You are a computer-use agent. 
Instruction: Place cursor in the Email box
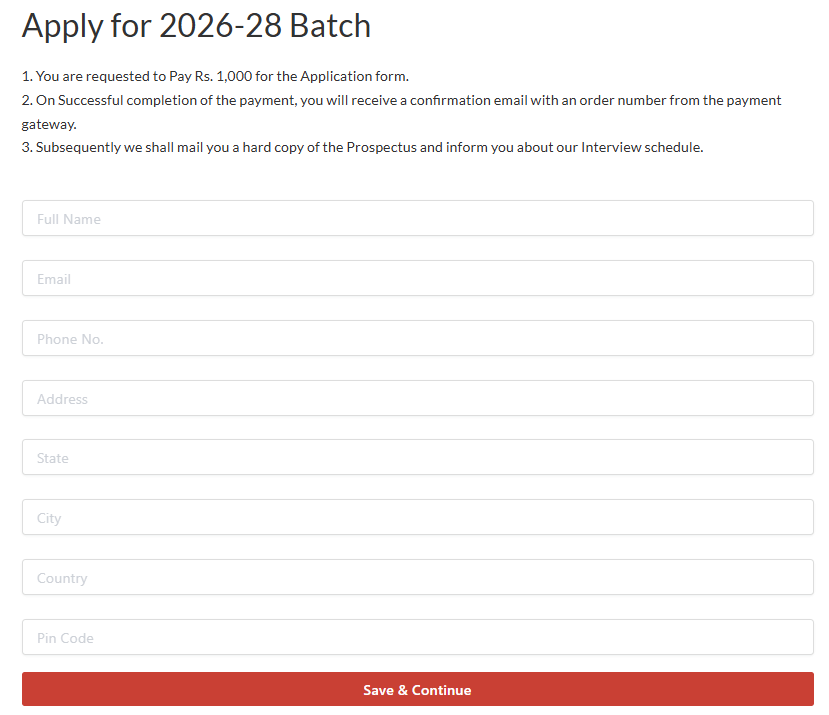417,278
